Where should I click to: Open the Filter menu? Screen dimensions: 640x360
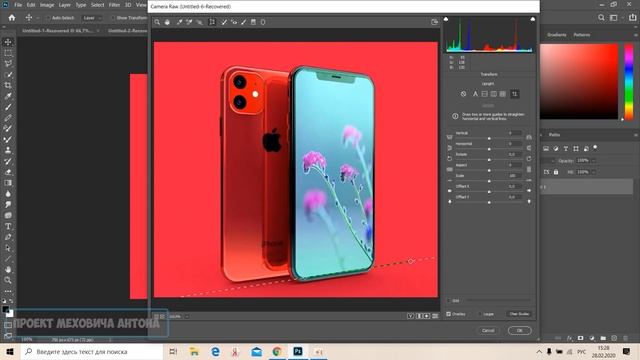[x=114, y=5]
